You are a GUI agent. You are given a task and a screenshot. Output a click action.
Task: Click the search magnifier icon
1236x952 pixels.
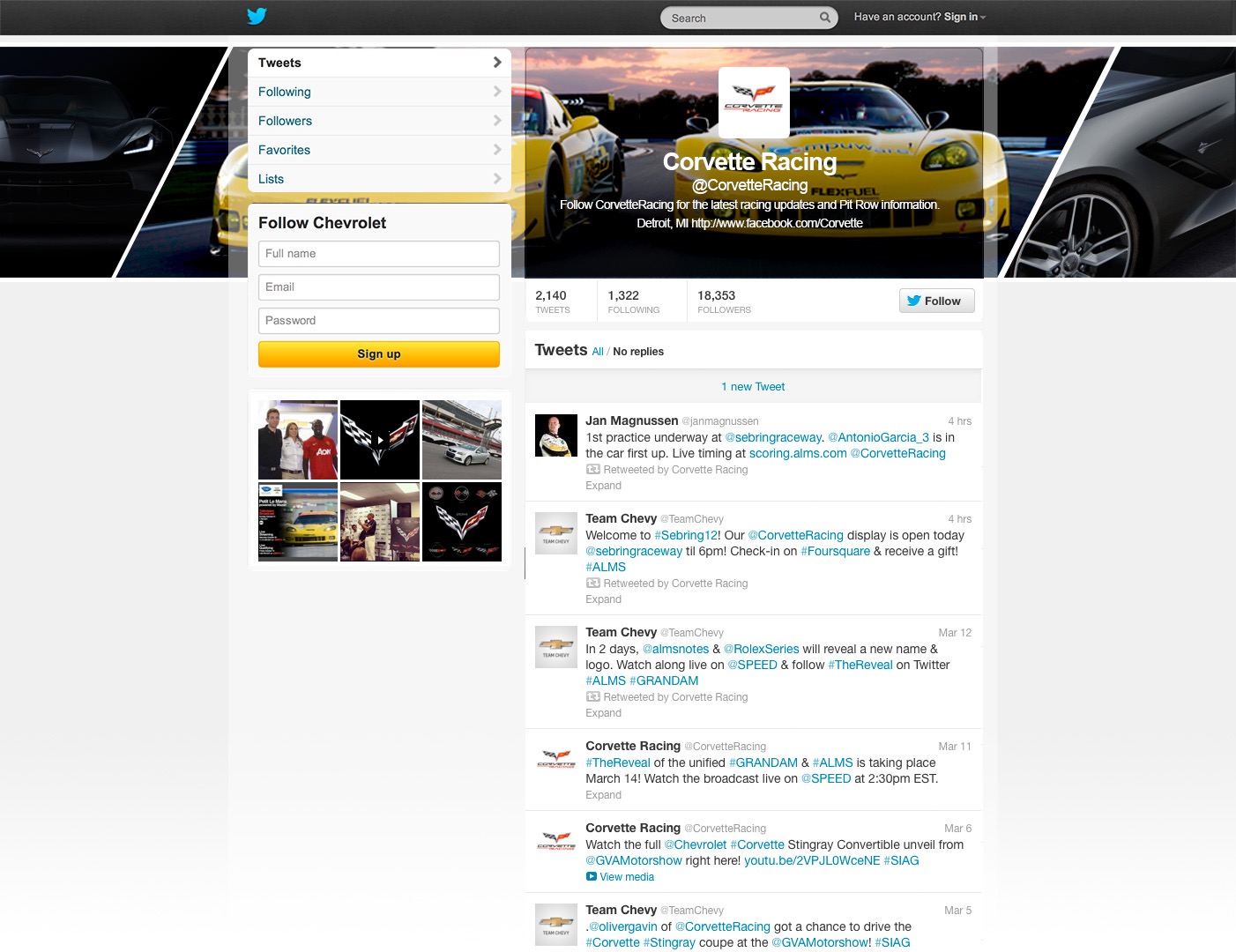pyautogui.click(x=825, y=17)
